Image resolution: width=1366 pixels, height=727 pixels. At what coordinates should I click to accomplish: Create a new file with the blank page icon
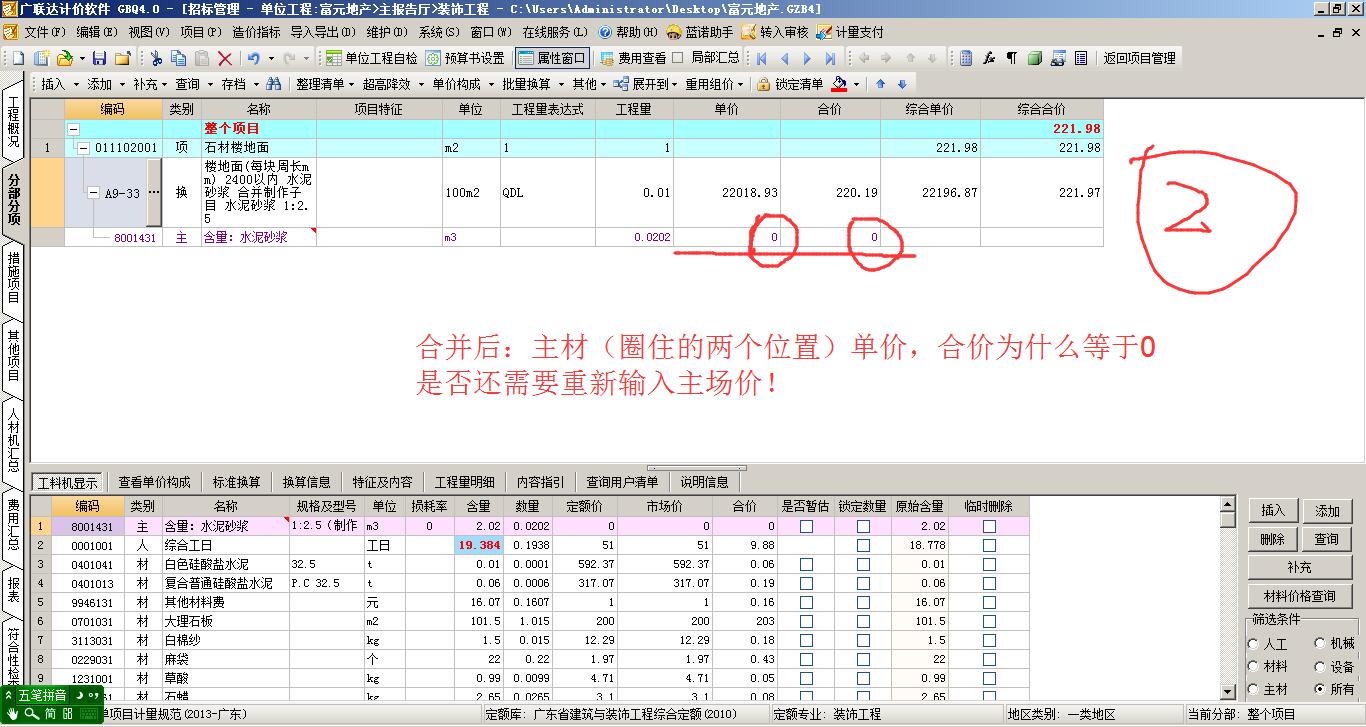(16, 59)
